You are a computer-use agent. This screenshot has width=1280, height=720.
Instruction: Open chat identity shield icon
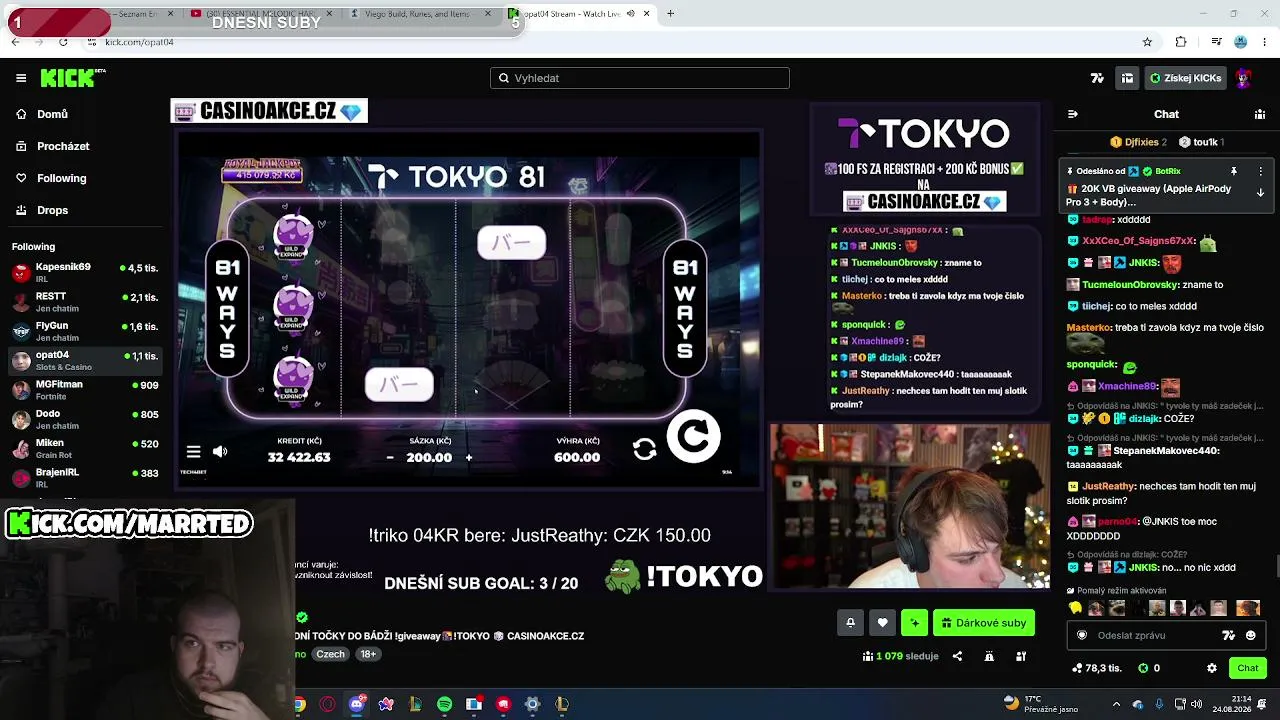coord(1082,635)
